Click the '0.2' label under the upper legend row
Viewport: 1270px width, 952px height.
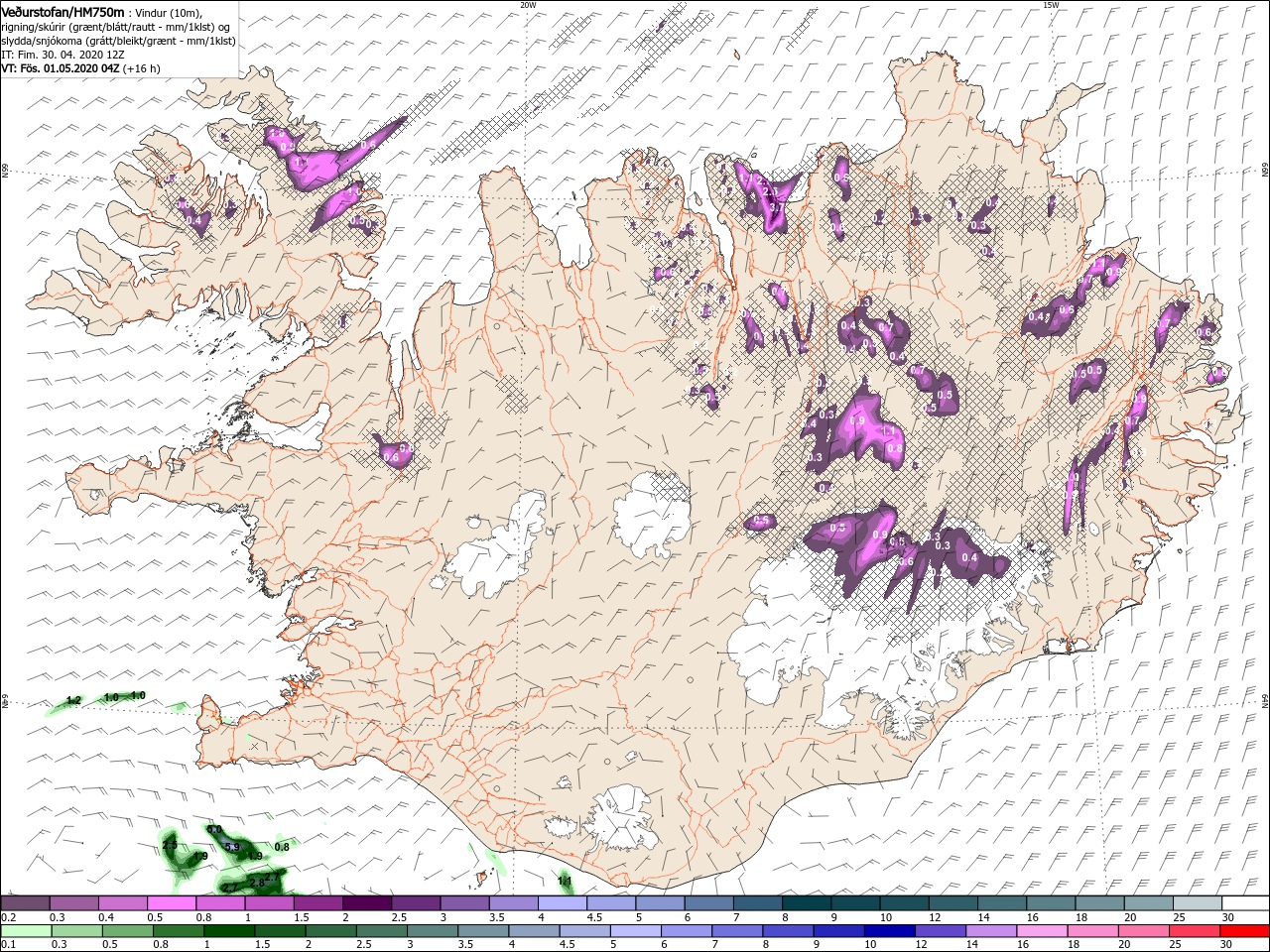(x=7, y=917)
